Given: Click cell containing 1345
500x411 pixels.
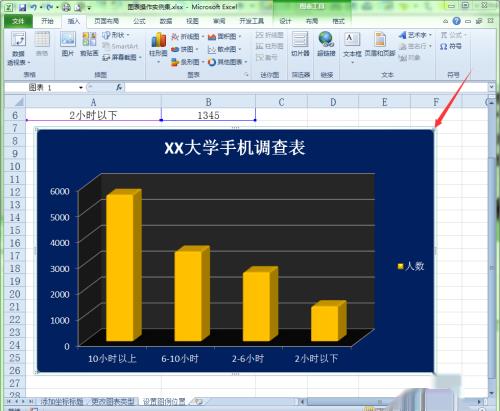Looking at the screenshot, I should click(208, 115).
